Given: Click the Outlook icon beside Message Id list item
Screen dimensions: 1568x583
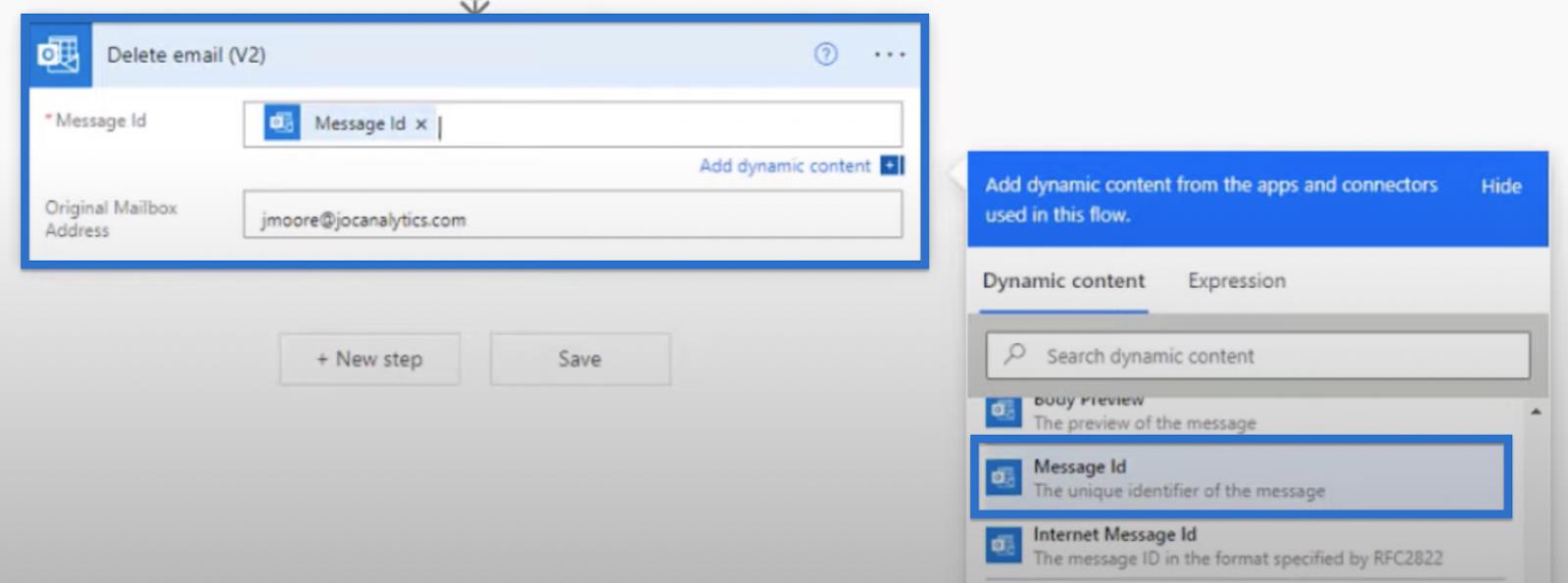Looking at the screenshot, I should (x=1003, y=477).
